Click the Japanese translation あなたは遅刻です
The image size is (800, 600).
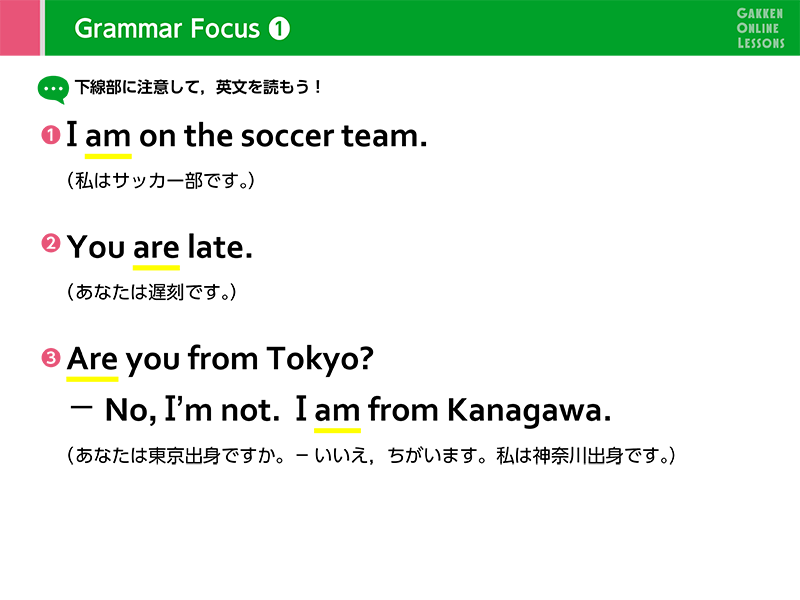click(150, 292)
